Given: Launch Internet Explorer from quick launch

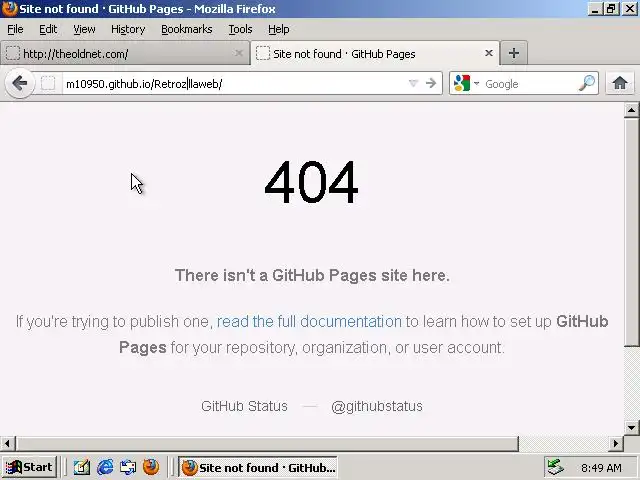Looking at the screenshot, I should 105,467.
